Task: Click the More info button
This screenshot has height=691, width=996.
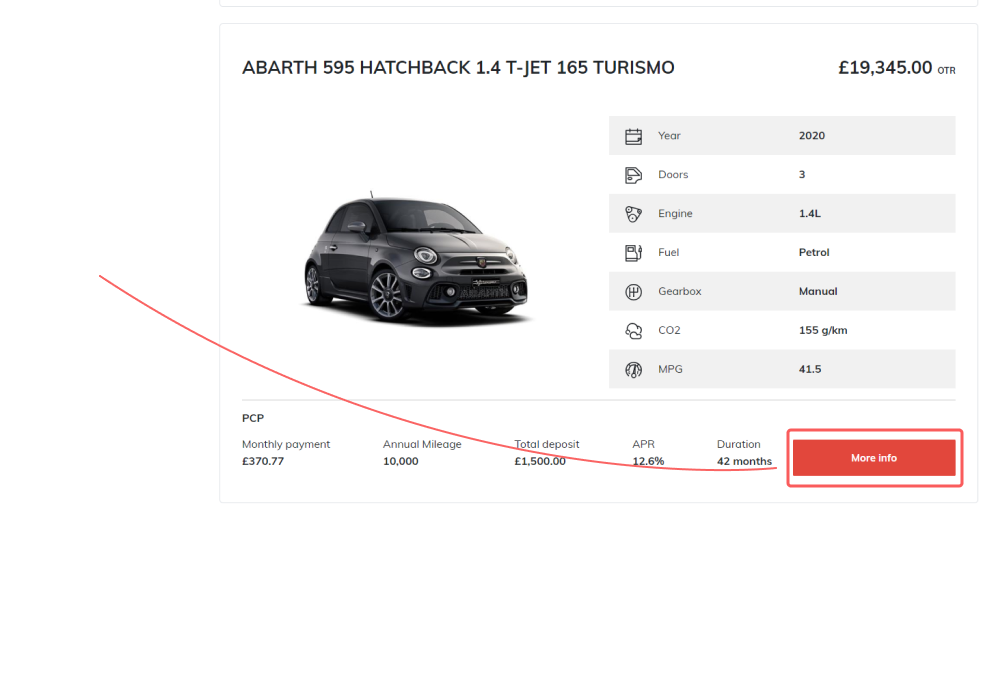Action: click(x=873, y=458)
